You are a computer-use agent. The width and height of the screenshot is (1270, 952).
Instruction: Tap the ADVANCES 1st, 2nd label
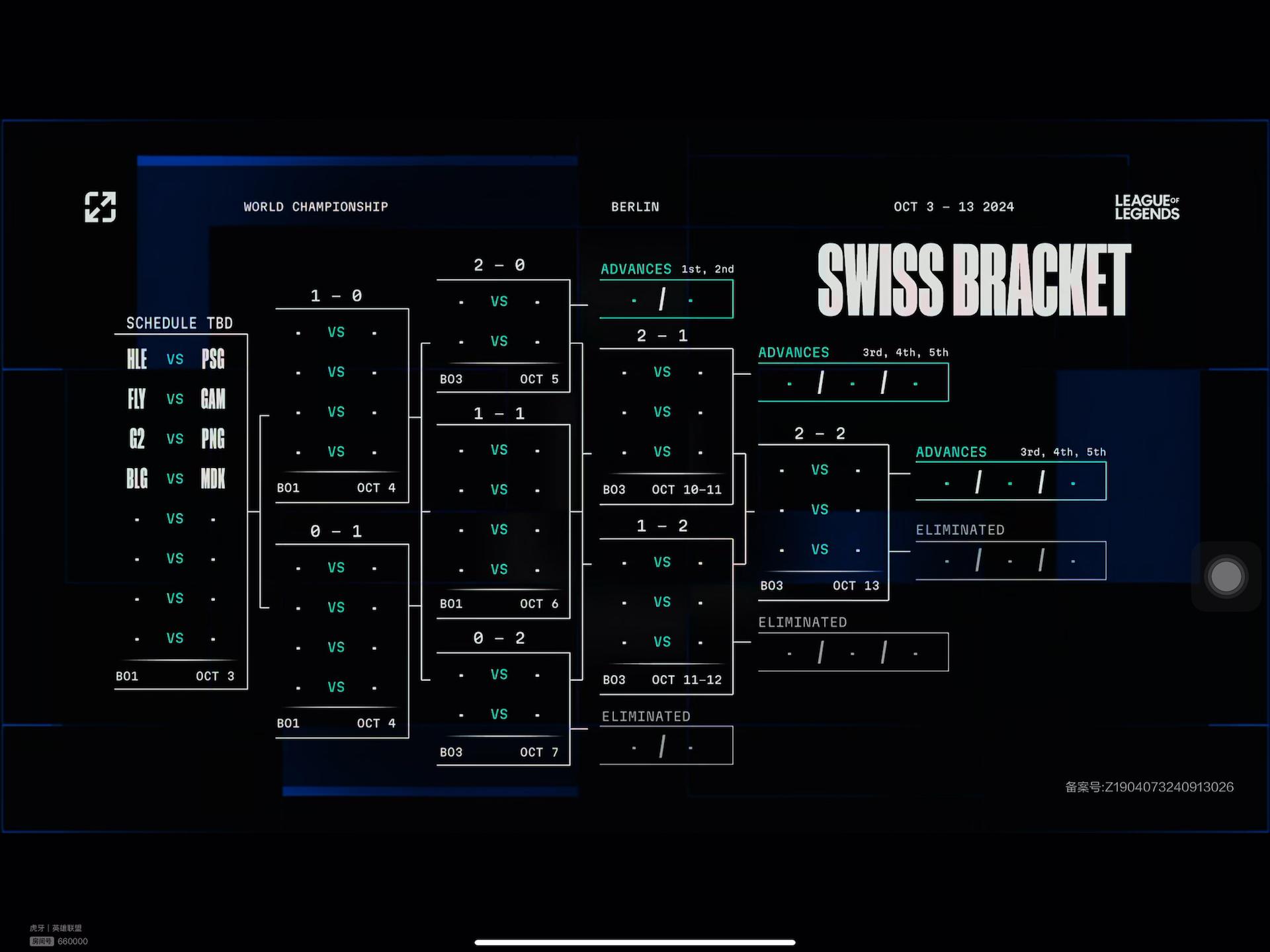[667, 269]
